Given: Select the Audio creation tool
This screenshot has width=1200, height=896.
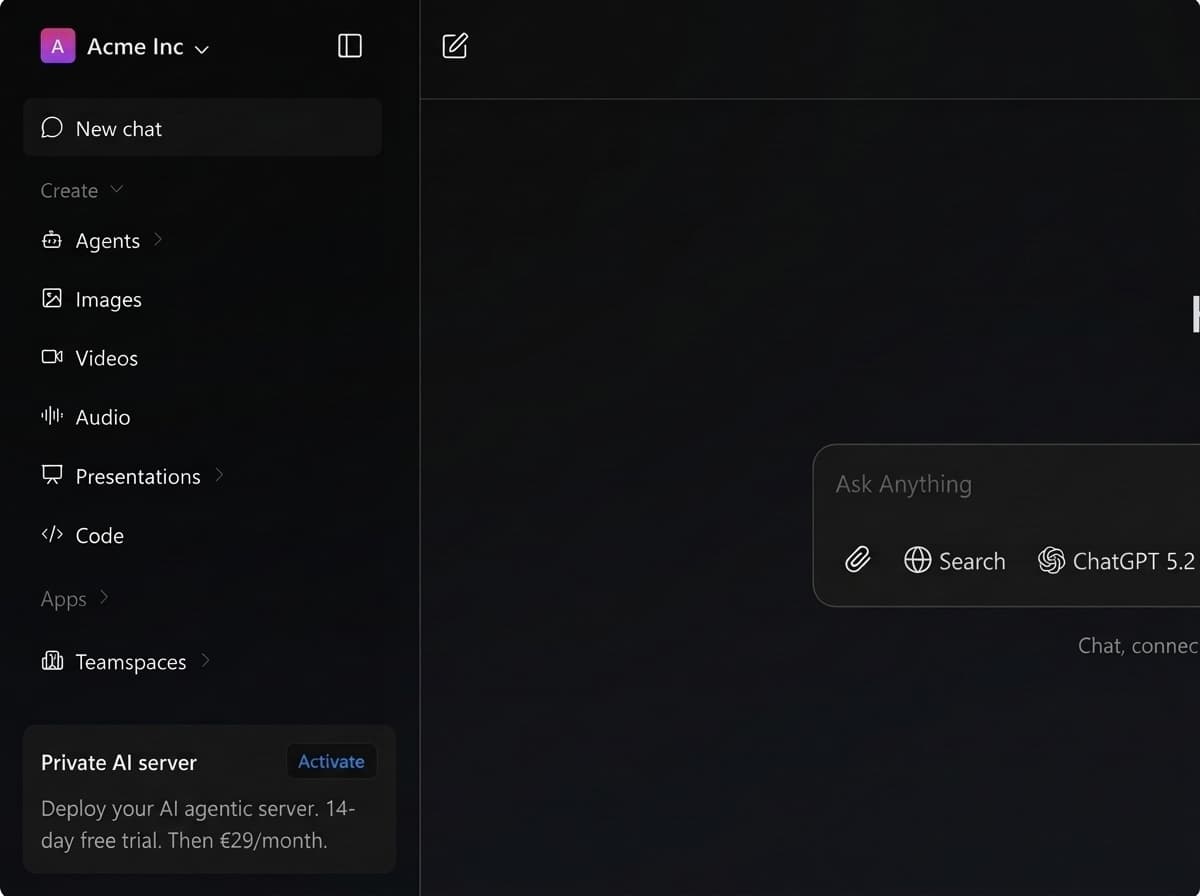Looking at the screenshot, I should [102, 417].
